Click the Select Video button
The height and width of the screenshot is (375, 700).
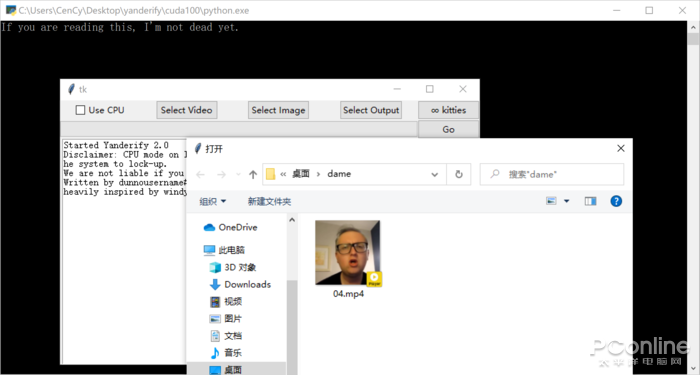click(x=187, y=110)
